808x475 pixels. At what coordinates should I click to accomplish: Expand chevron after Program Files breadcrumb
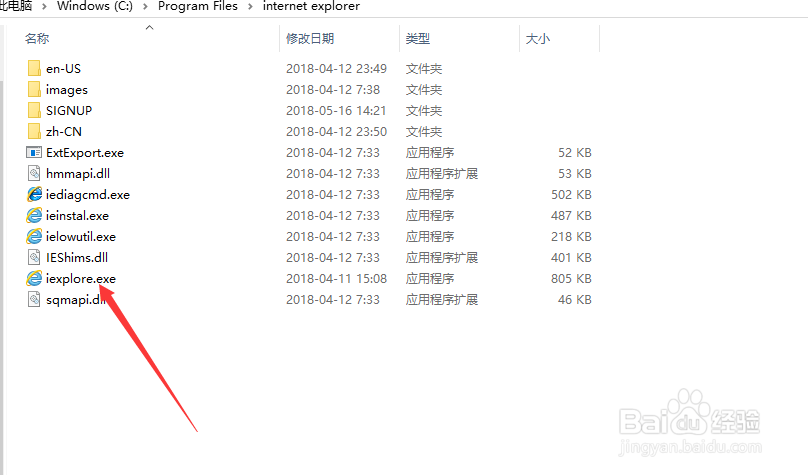(250, 7)
